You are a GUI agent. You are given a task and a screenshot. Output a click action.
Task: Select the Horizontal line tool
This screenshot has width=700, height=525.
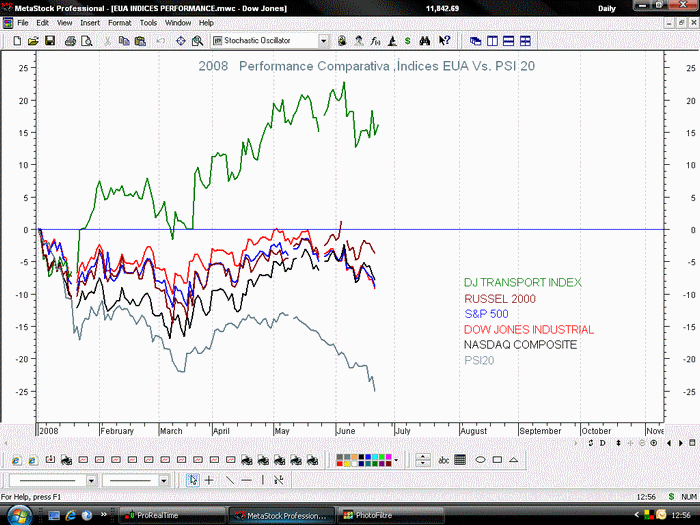click(x=246, y=480)
